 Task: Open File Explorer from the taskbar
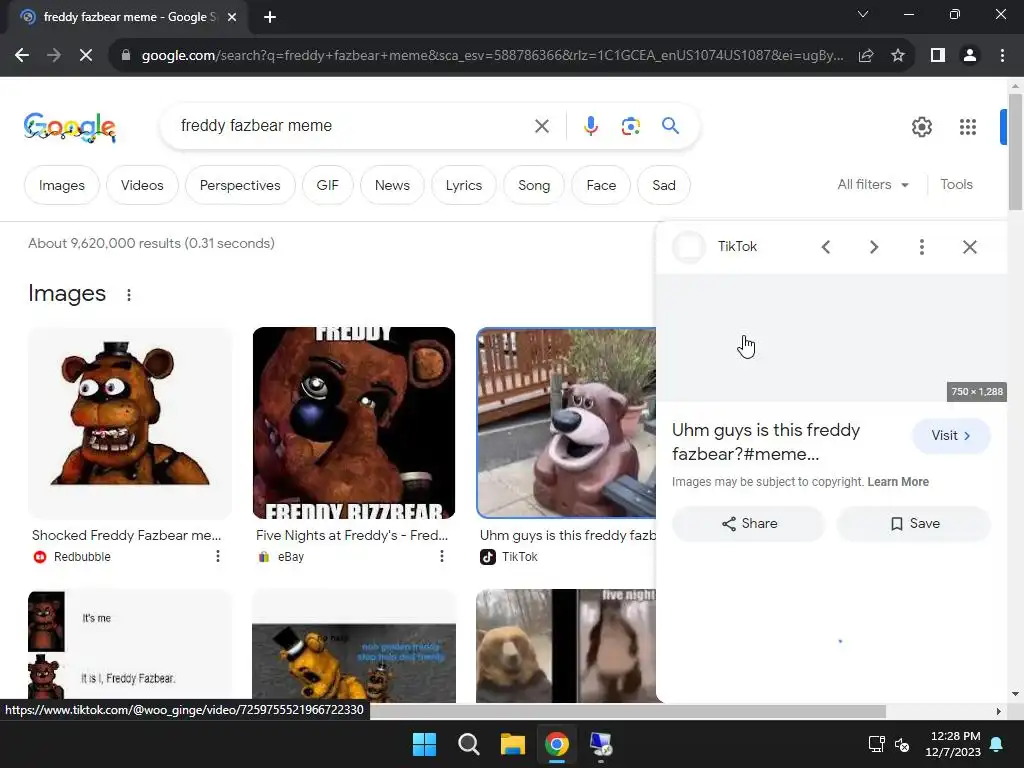pyautogui.click(x=513, y=744)
